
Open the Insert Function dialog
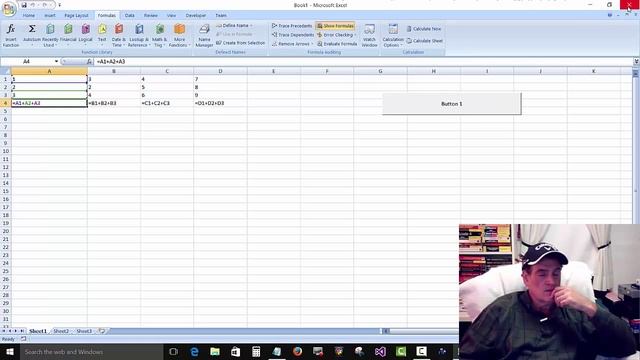(x=11, y=35)
